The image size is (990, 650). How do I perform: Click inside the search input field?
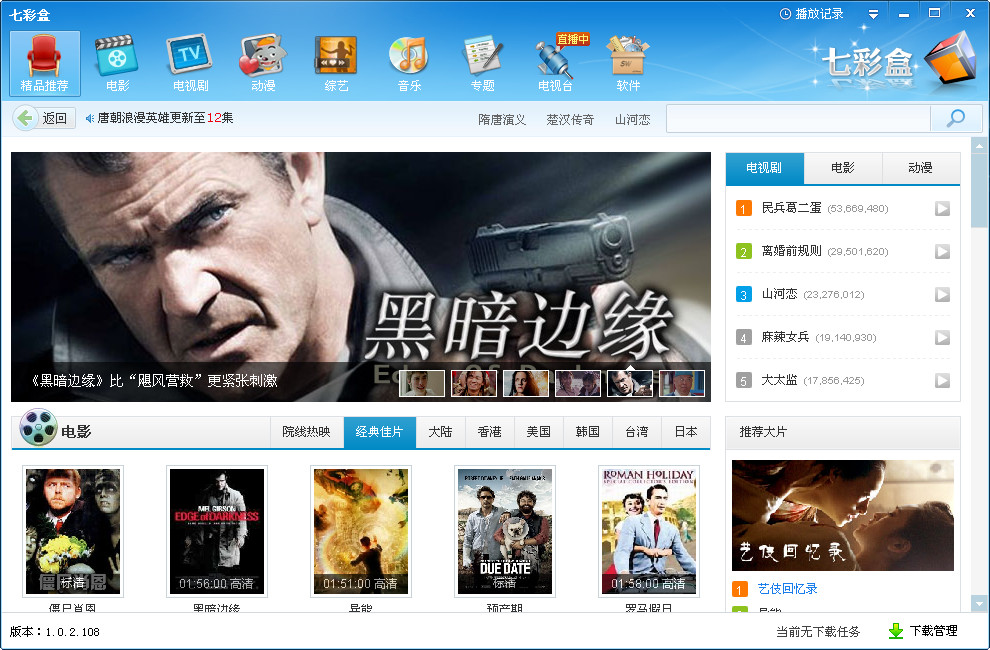(799, 119)
